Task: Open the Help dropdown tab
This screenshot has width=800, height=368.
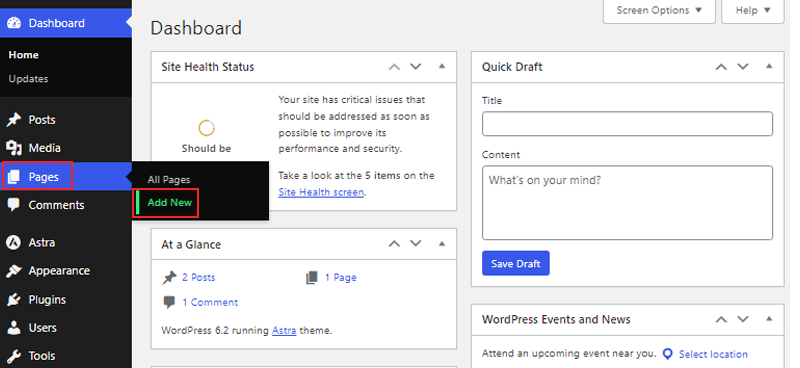Action: coord(753,11)
